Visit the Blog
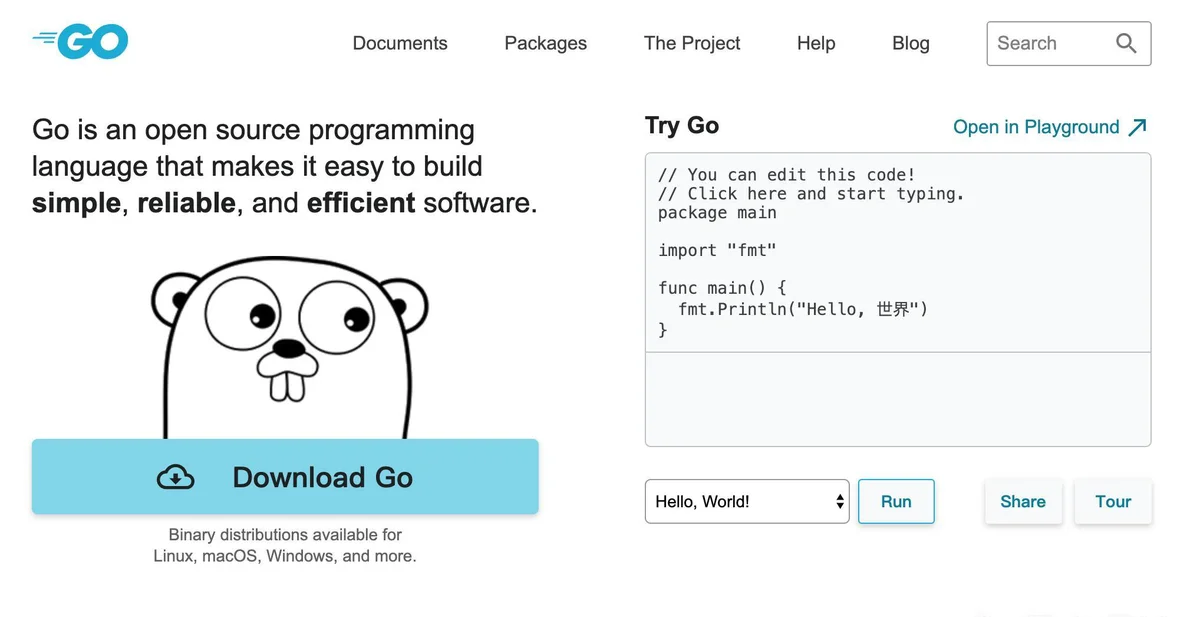Screen dimensions: 1200x617 [x=911, y=43]
